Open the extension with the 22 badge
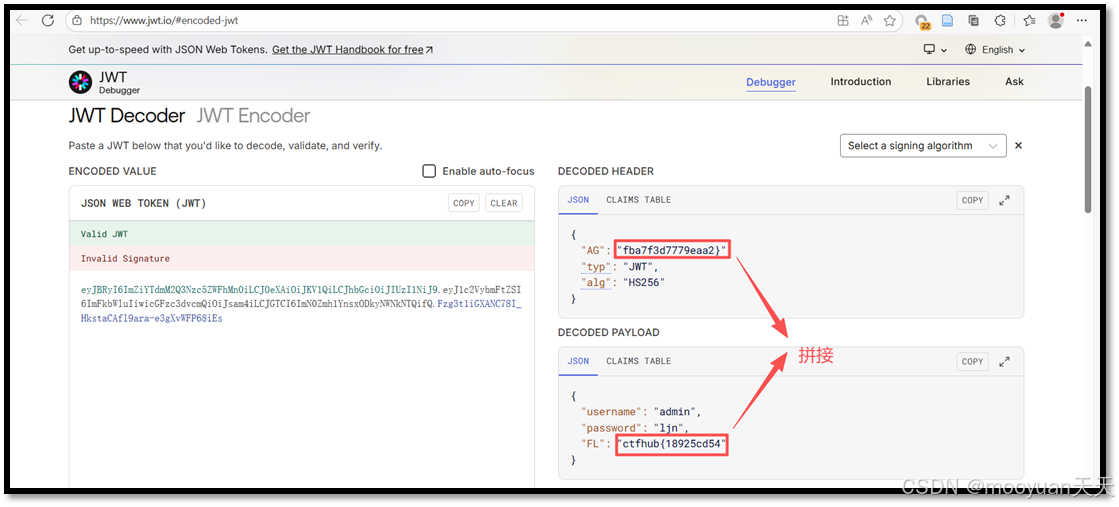This screenshot has width=1119, height=507. pos(922,21)
